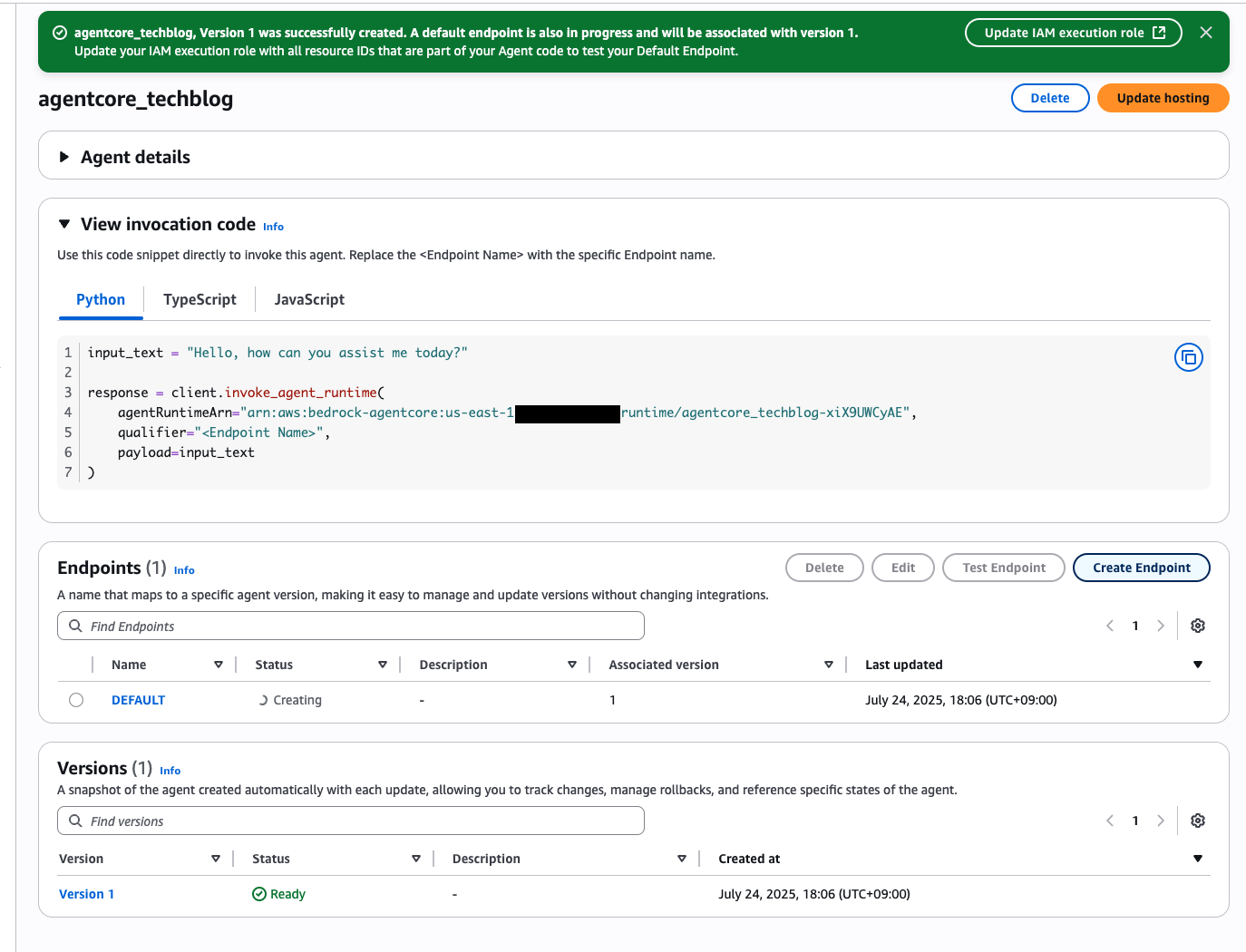Click the Find Endpoints search icon
The width and height of the screenshot is (1246, 952).
click(x=76, y=626)
